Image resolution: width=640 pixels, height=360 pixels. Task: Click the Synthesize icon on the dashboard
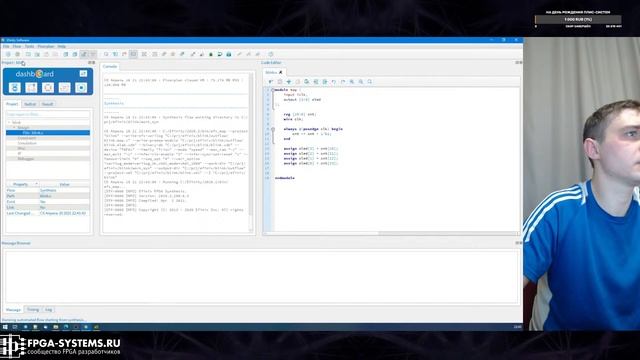click(x=15, y=88)
